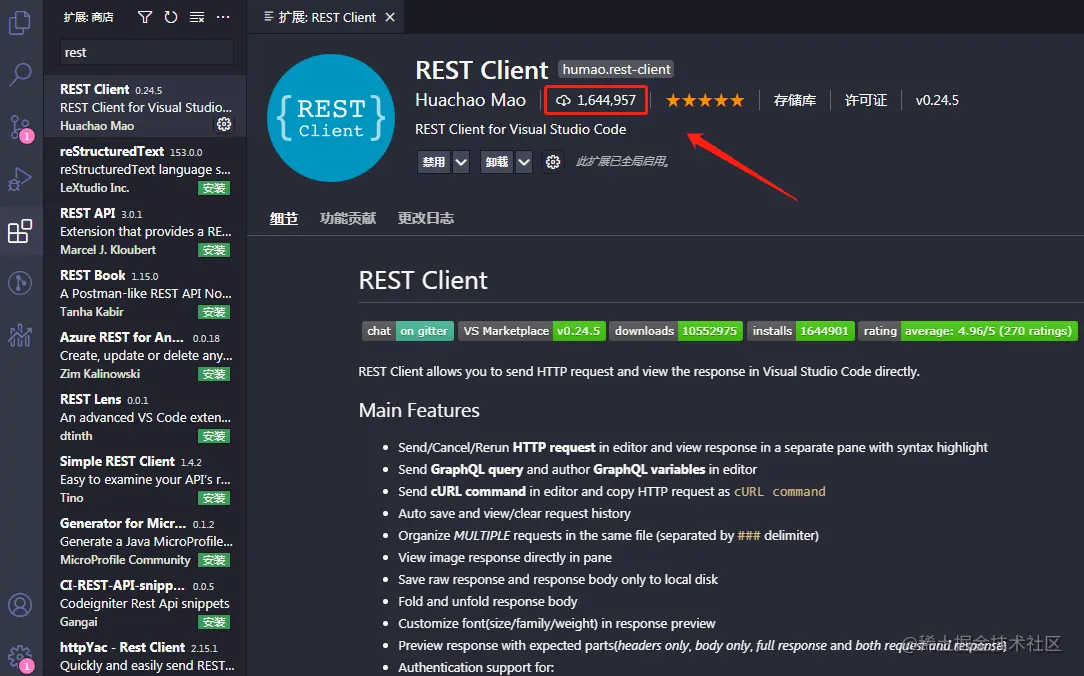Click the rating average 4.96/5 badge

pos(968,331)
